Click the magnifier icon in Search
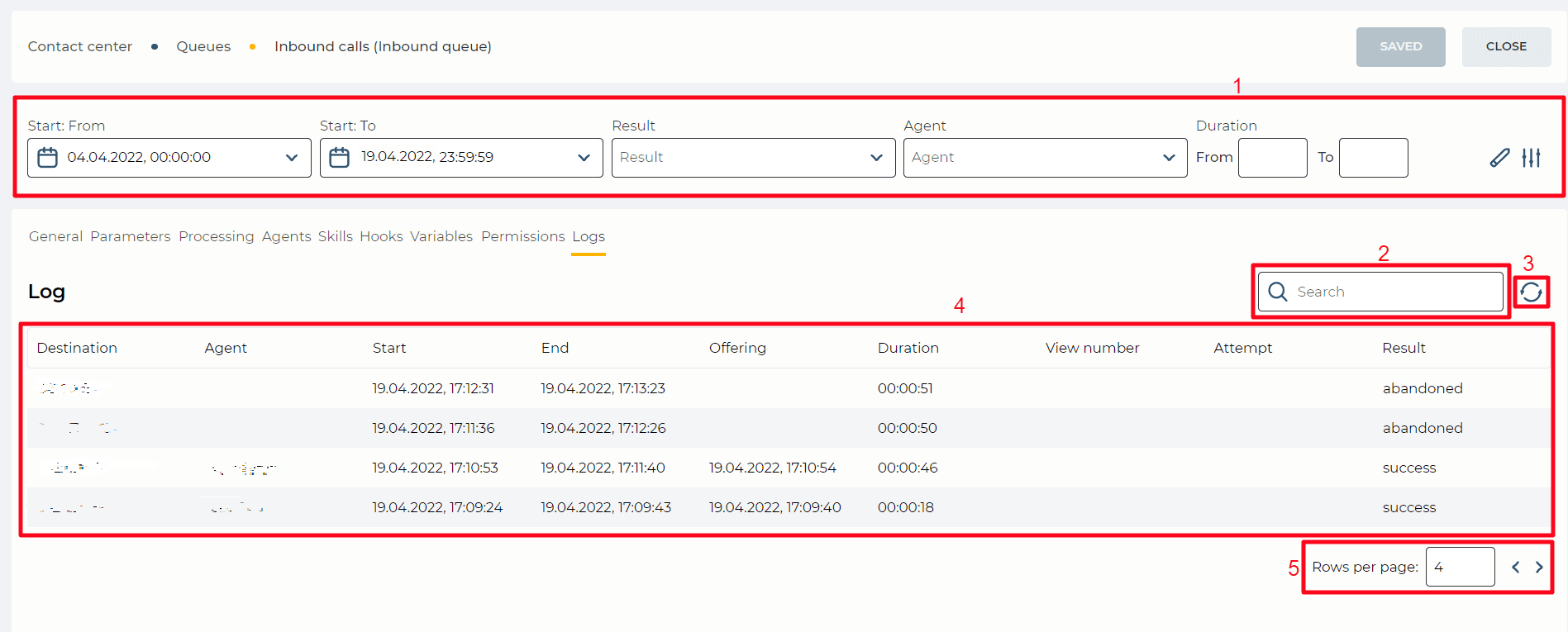1568x632 pixels. pyautogui.click(x=1278, y=292)
